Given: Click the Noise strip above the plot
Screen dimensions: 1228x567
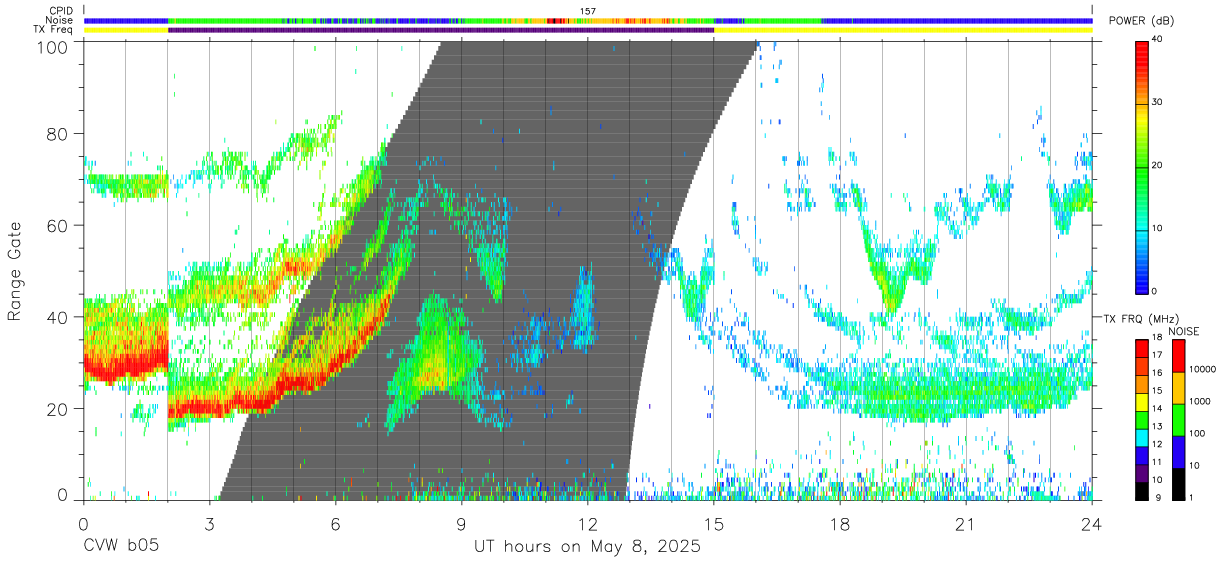Looking at the screenshot, I should pyautogui.click(x=588, y=20).
